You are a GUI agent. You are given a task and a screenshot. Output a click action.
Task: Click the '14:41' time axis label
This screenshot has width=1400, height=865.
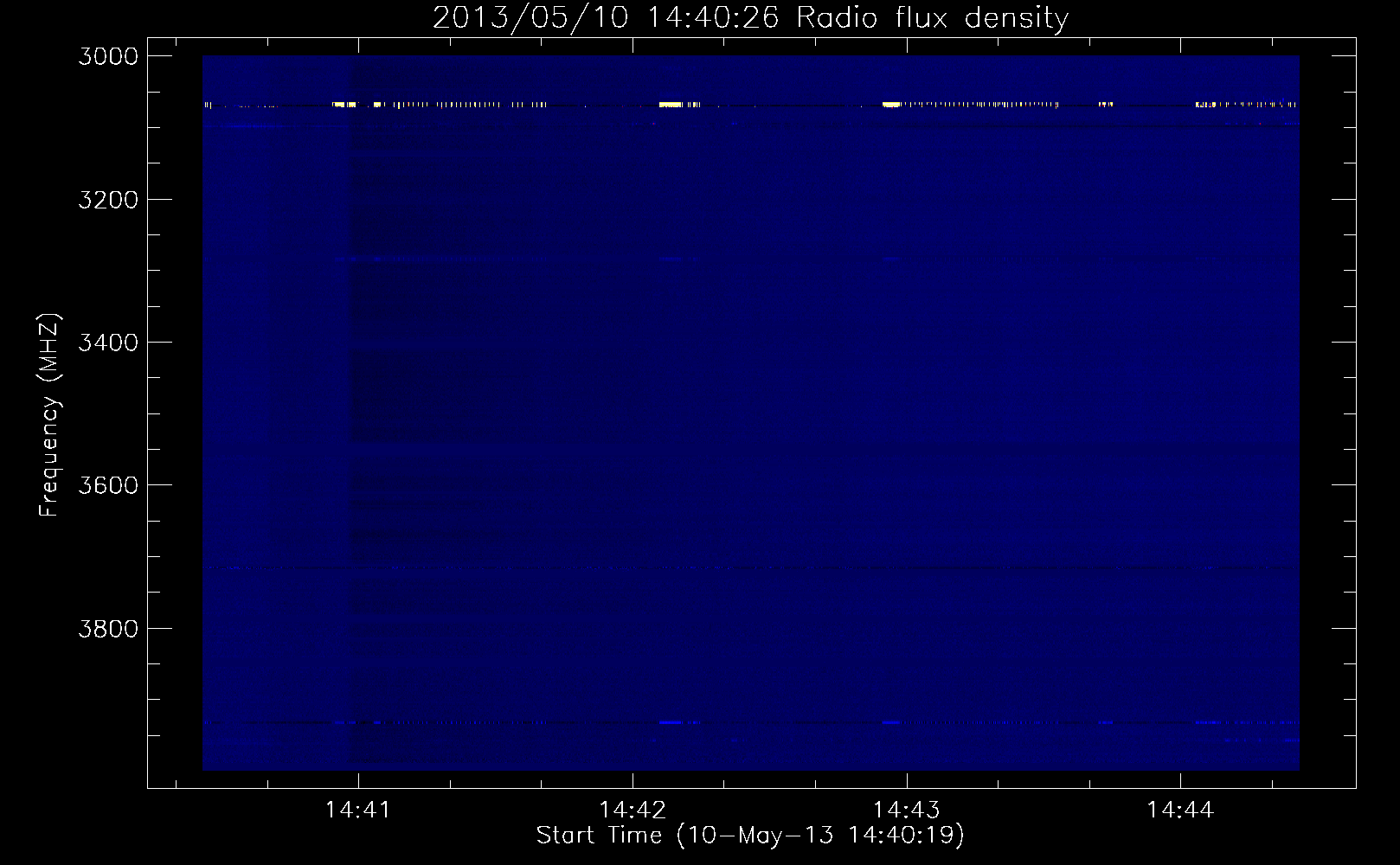pos(358,811)
